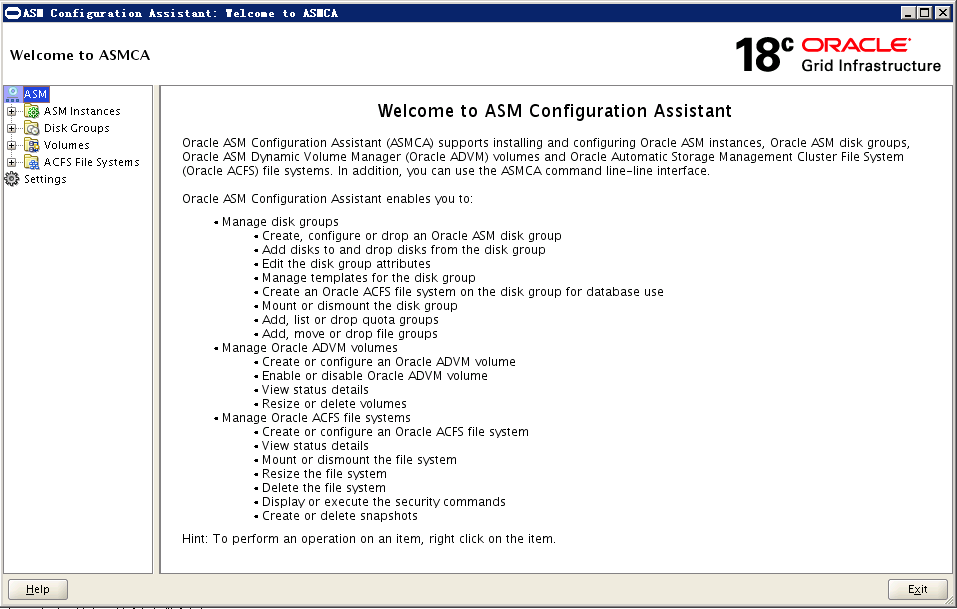Click 'Resize or delete volumes' text
The height and width of the screenshot is (609, 957).
click(x=334, y=404)
